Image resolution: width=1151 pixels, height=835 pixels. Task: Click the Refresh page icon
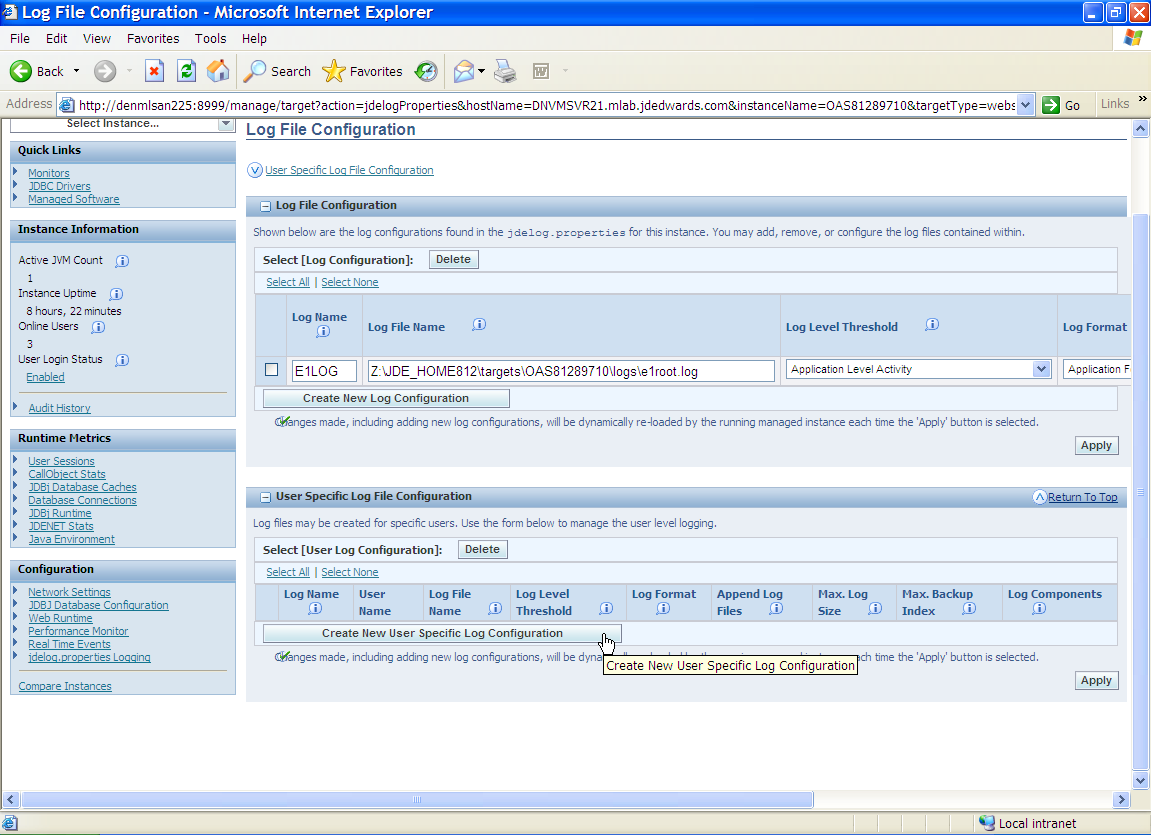(x=186, y=71)
